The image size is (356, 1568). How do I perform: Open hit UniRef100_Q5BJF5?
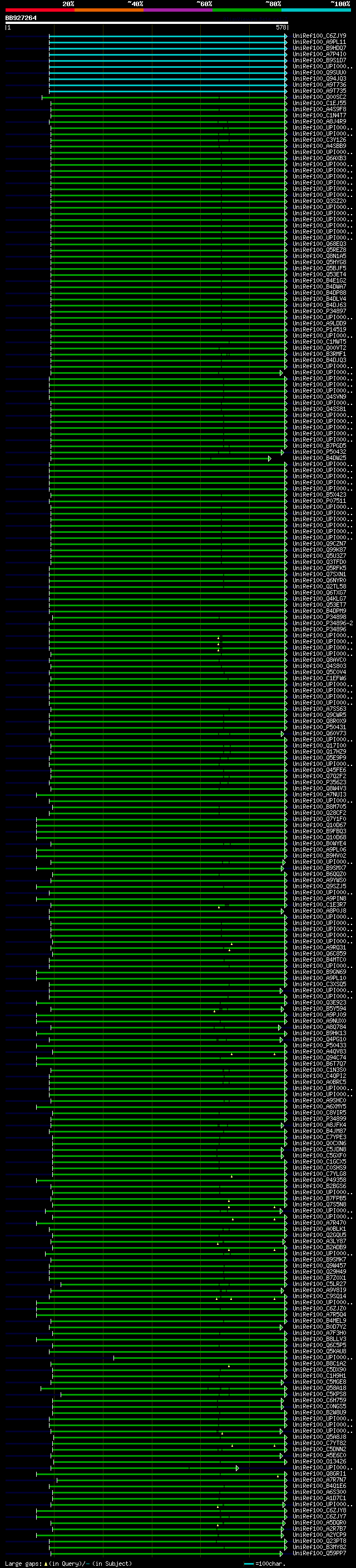(x=319, y=269)
